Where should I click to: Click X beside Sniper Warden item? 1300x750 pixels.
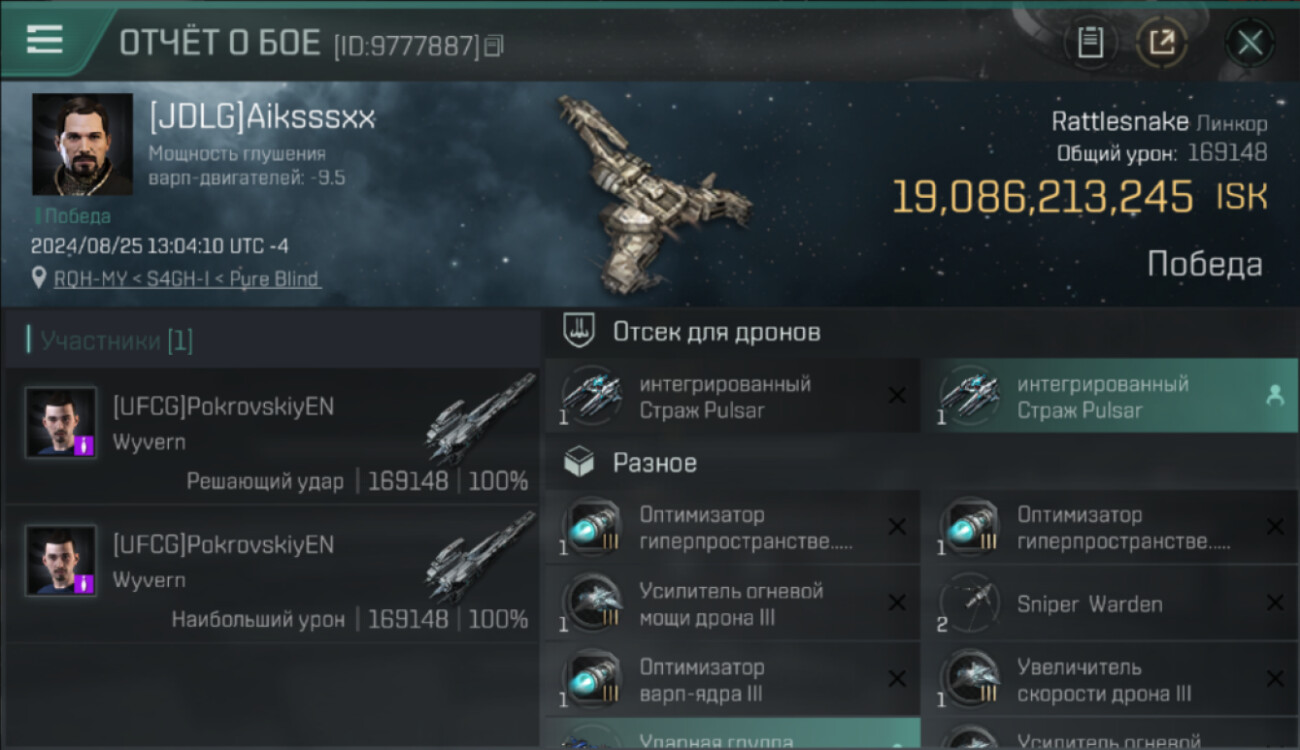[x=1275, y=603]
